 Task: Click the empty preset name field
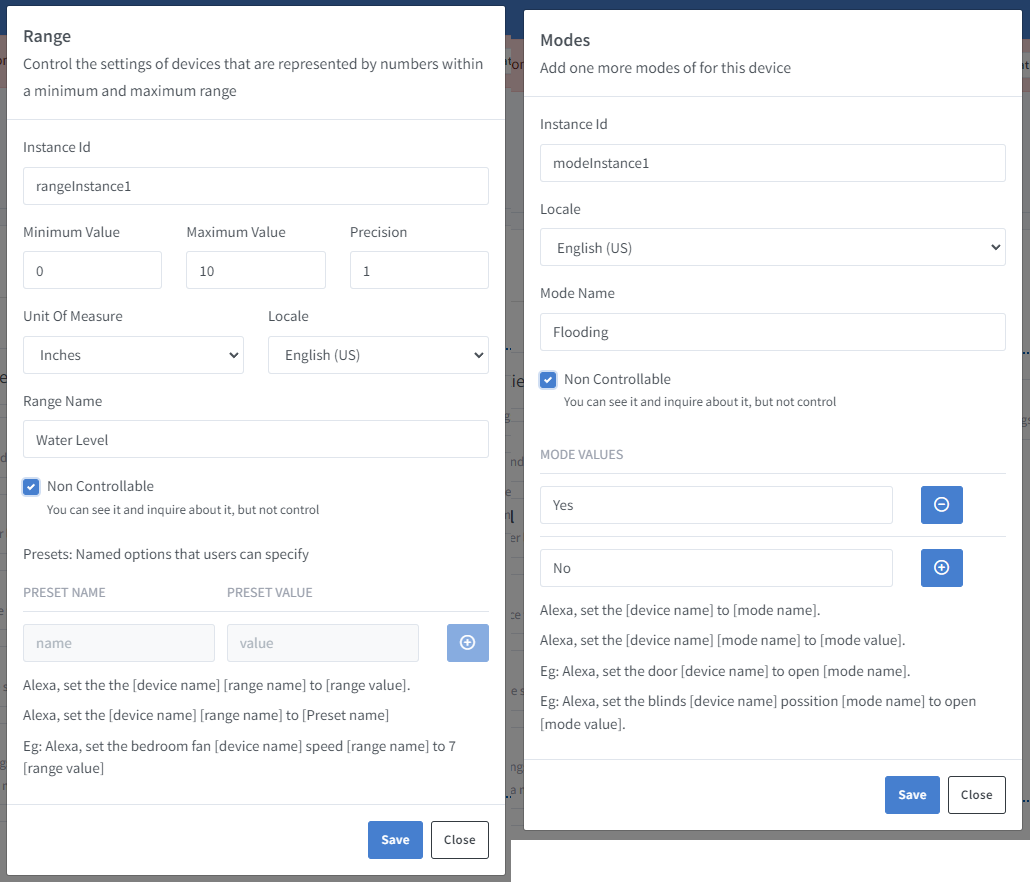click(x=118, y=643)
